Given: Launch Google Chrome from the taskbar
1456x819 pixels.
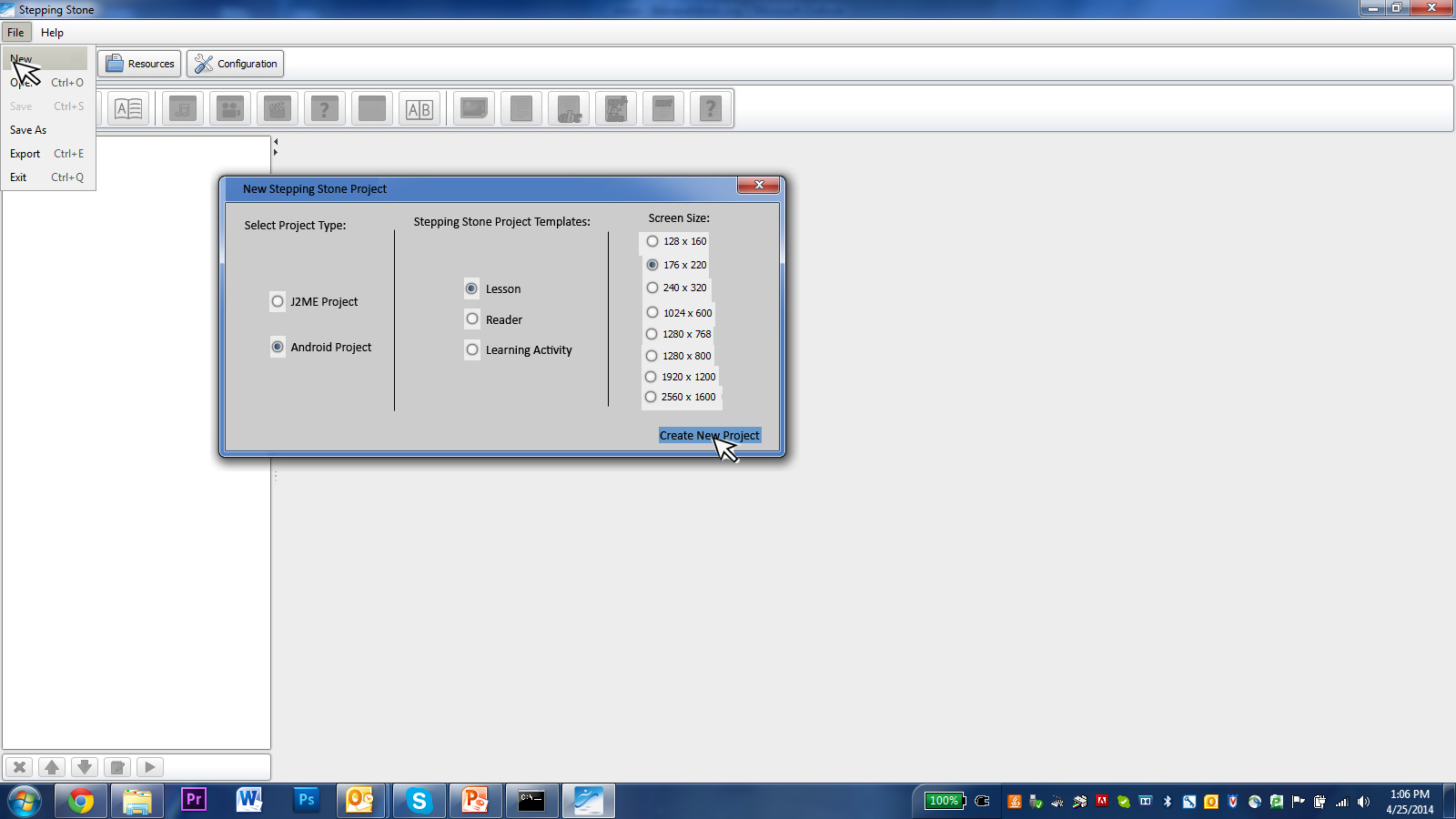Looking at the screenshot, I should pyautogui.click(x=81, y=801).
